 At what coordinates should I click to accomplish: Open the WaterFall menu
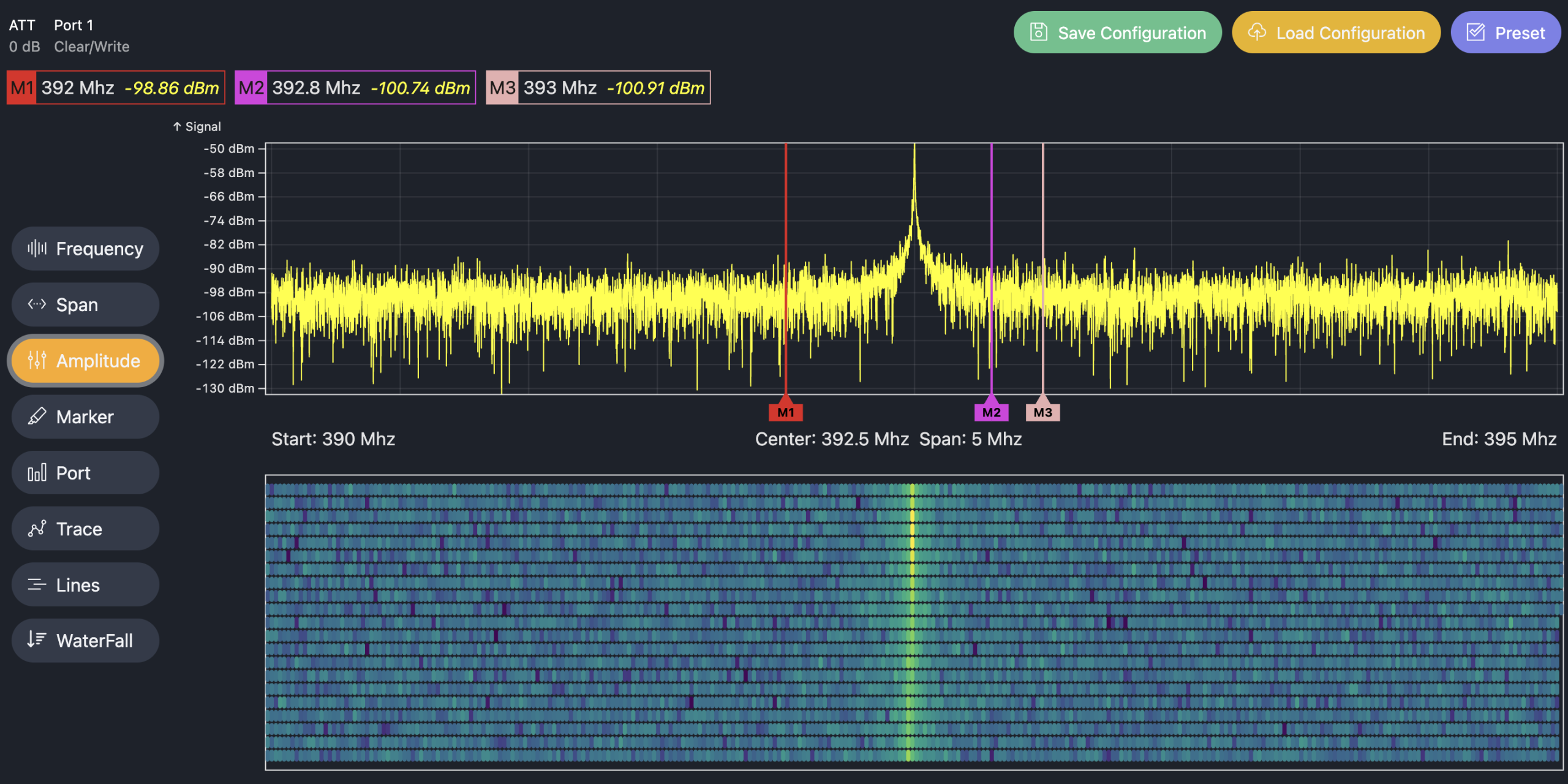85,641
